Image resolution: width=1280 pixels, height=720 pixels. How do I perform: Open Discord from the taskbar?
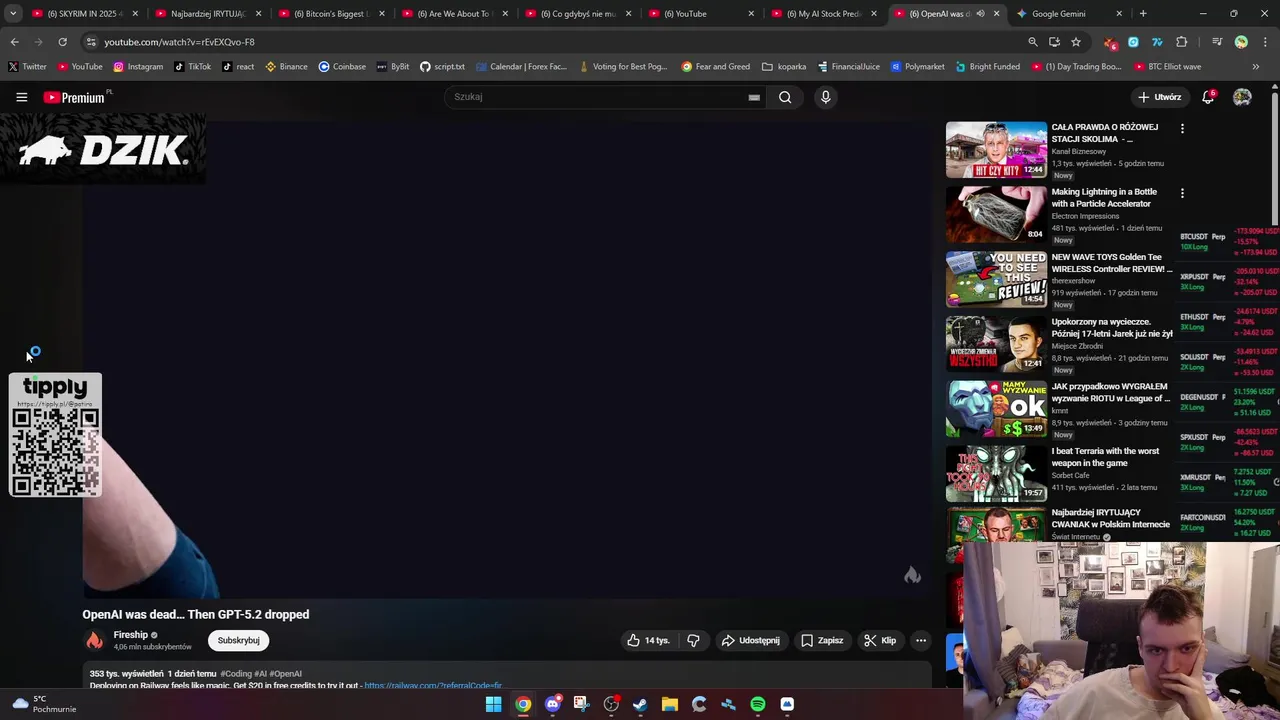(x=552, y=704)
